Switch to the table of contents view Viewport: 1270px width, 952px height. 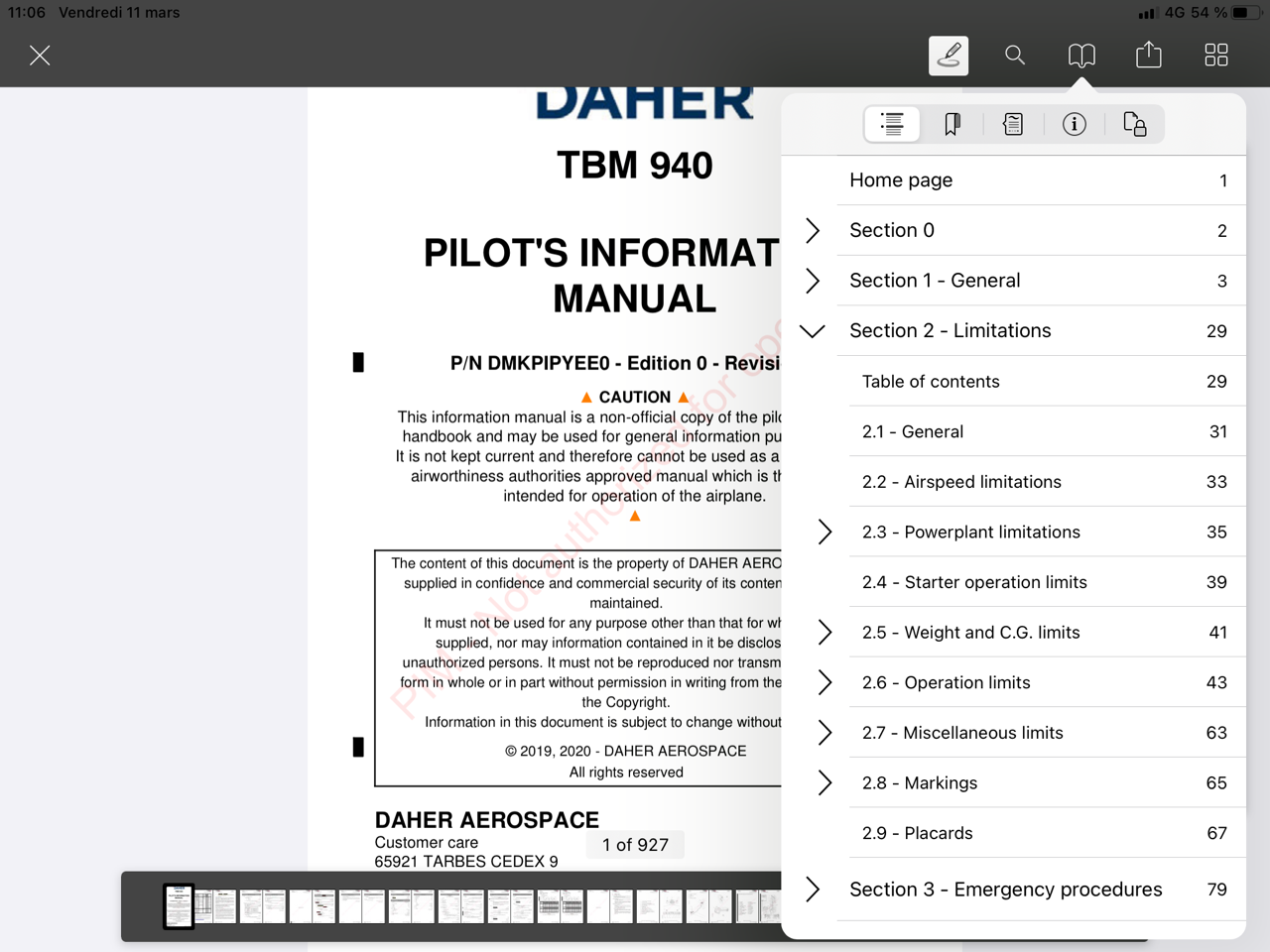click(x=891, y=124)
